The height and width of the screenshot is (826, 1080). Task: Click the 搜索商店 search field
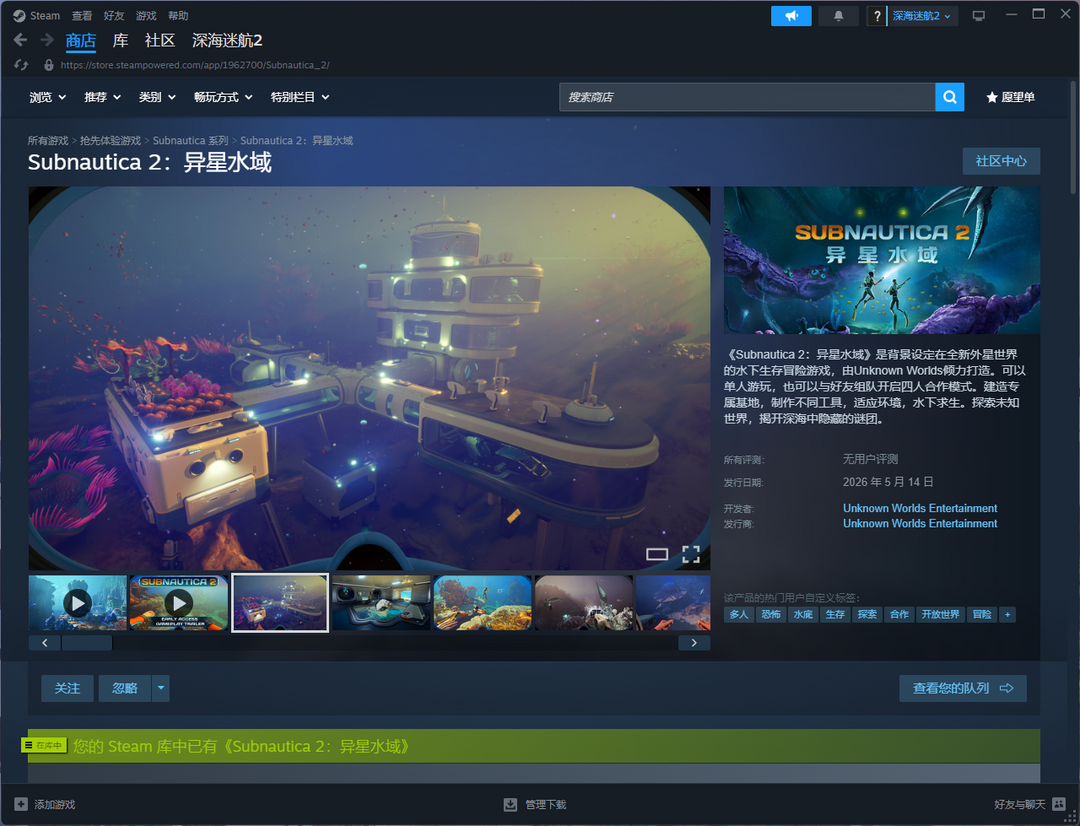point(747,97)
